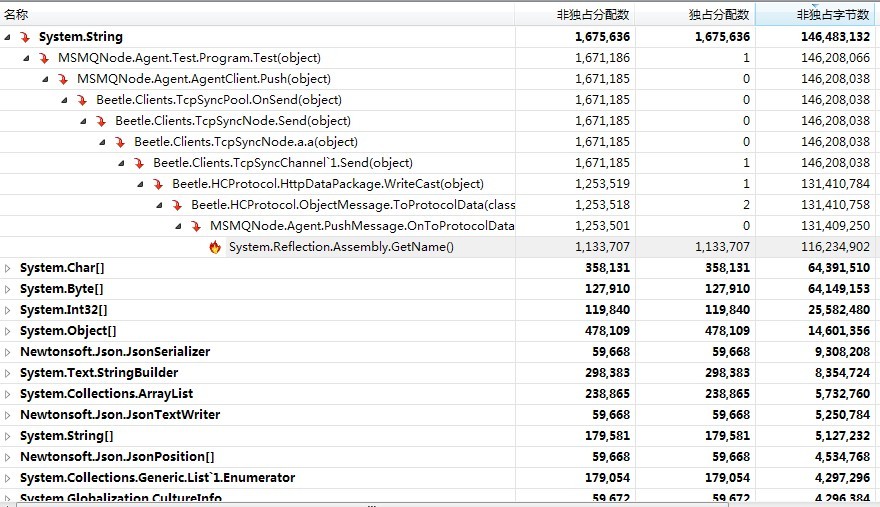This screenshot has width=880, height=507.
Task: Expand the System.Object[] row
Action: (x=7, y=331)
